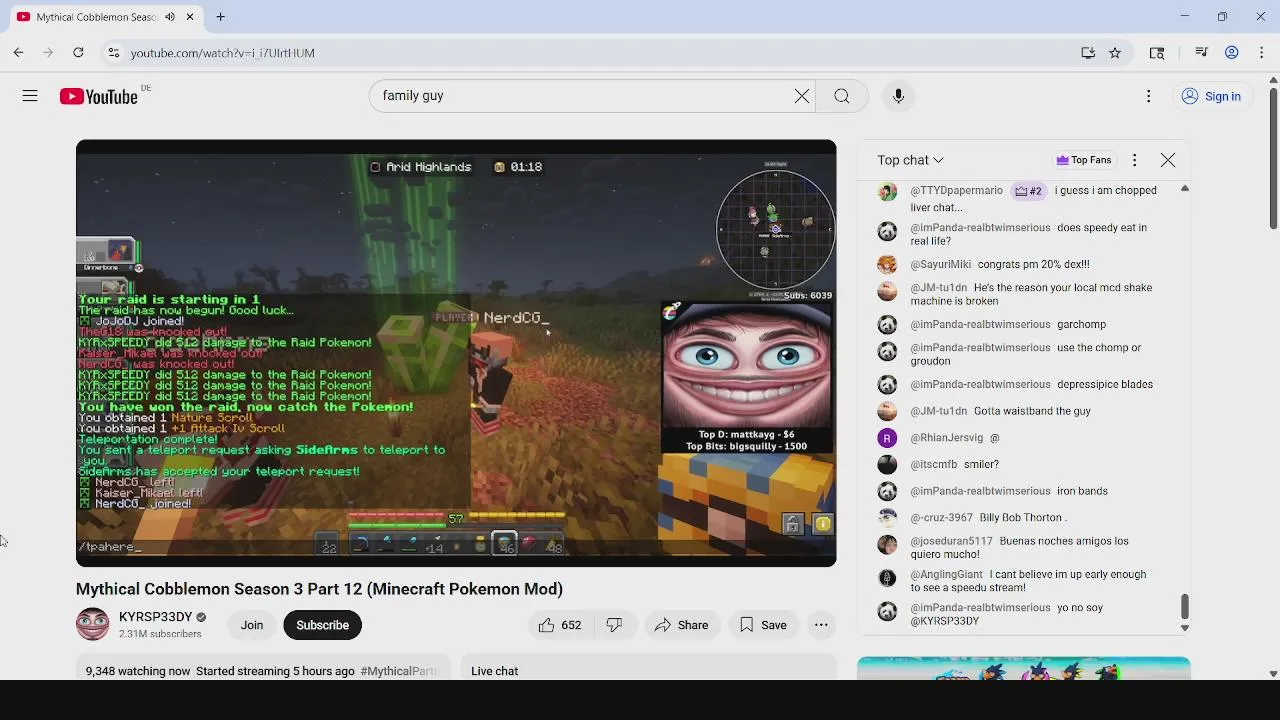Viewport: 1280px width, 720px height.
Task: Dislike the video
Action: click(x=614, y=625)
